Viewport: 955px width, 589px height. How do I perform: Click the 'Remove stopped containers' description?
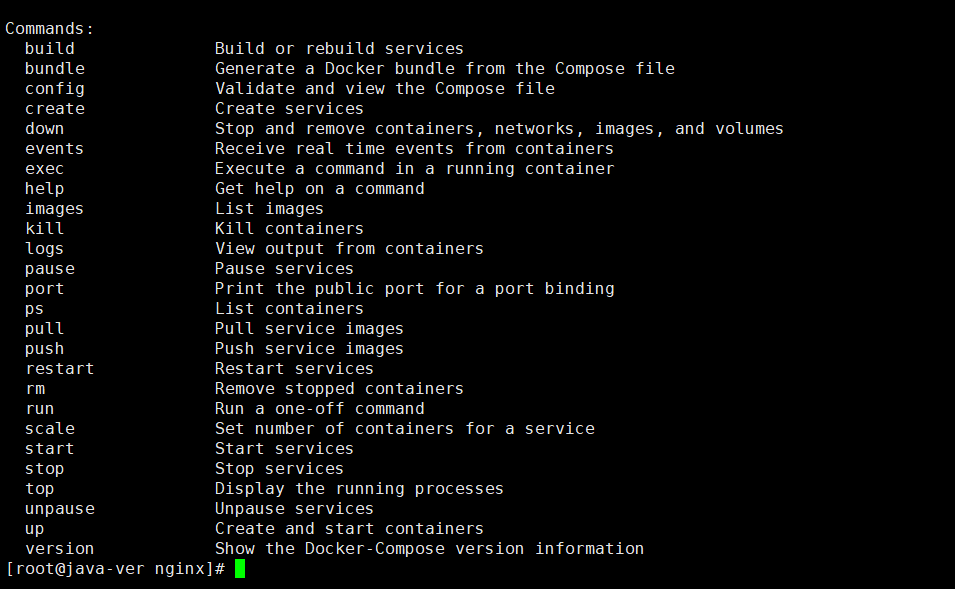pos(339,388)
